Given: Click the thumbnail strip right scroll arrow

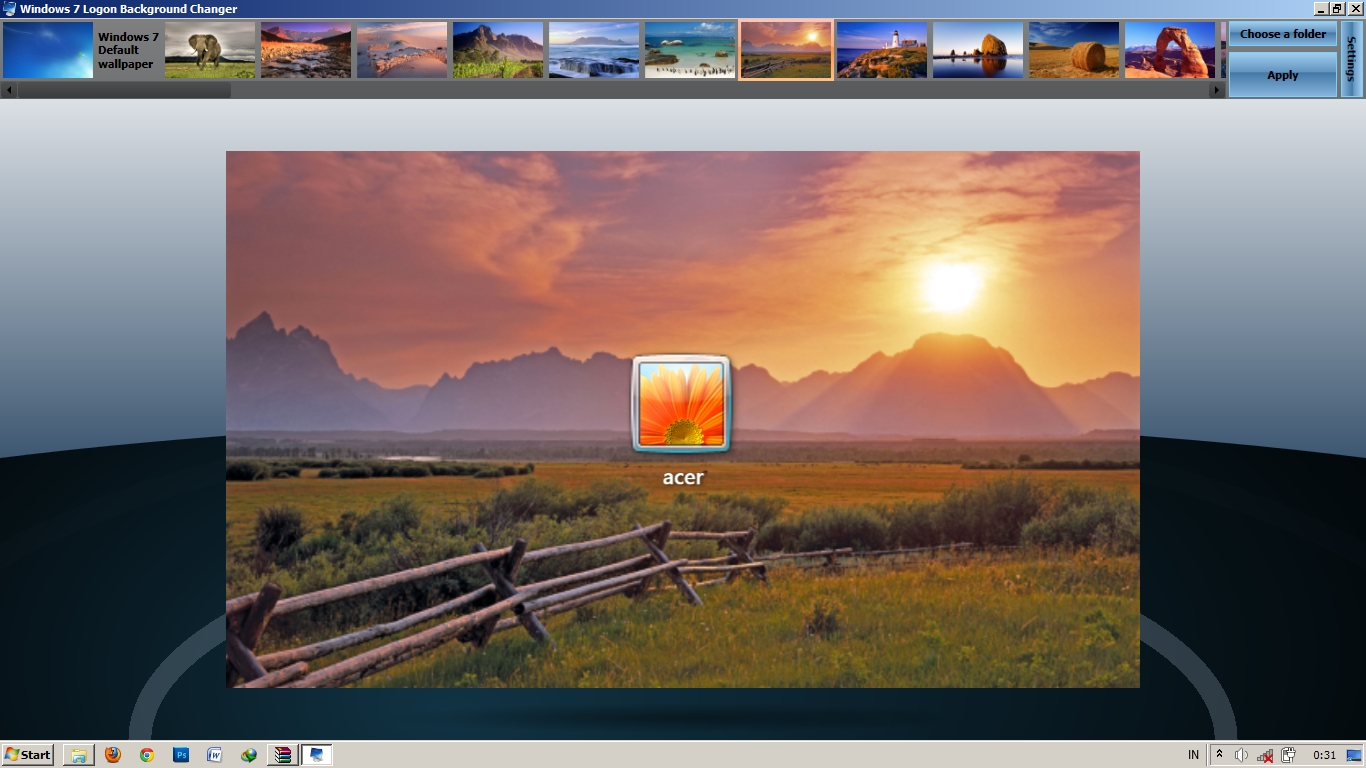Looking at the screenshot, I should (1217, 90).
